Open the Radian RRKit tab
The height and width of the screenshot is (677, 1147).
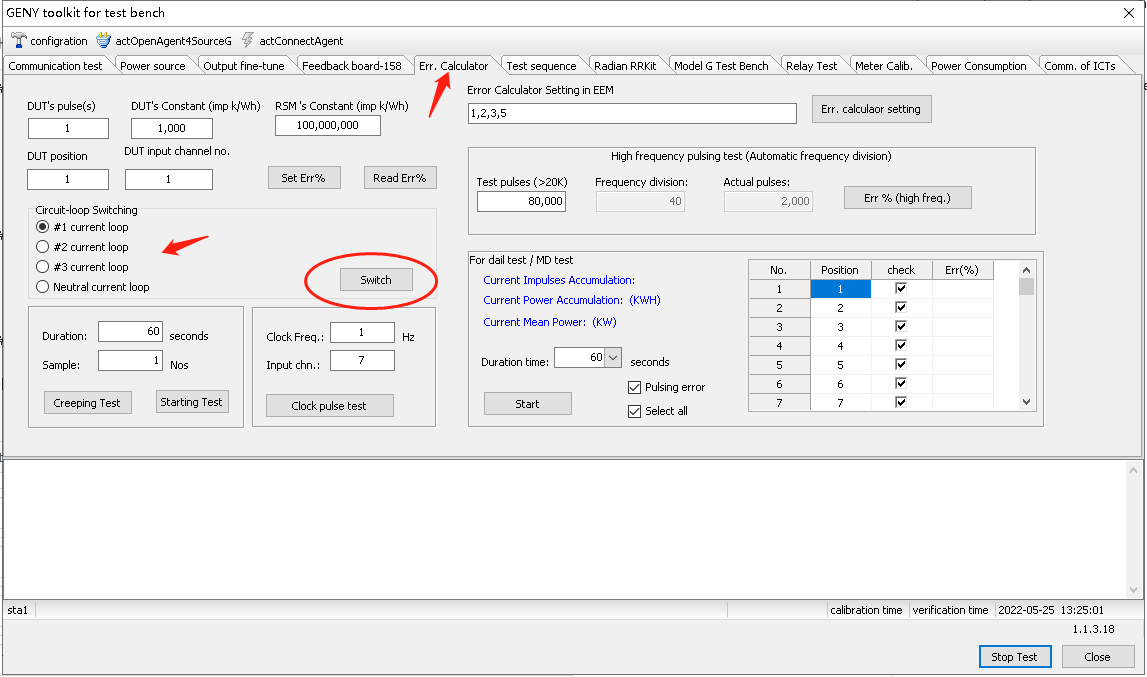(625, 66)
